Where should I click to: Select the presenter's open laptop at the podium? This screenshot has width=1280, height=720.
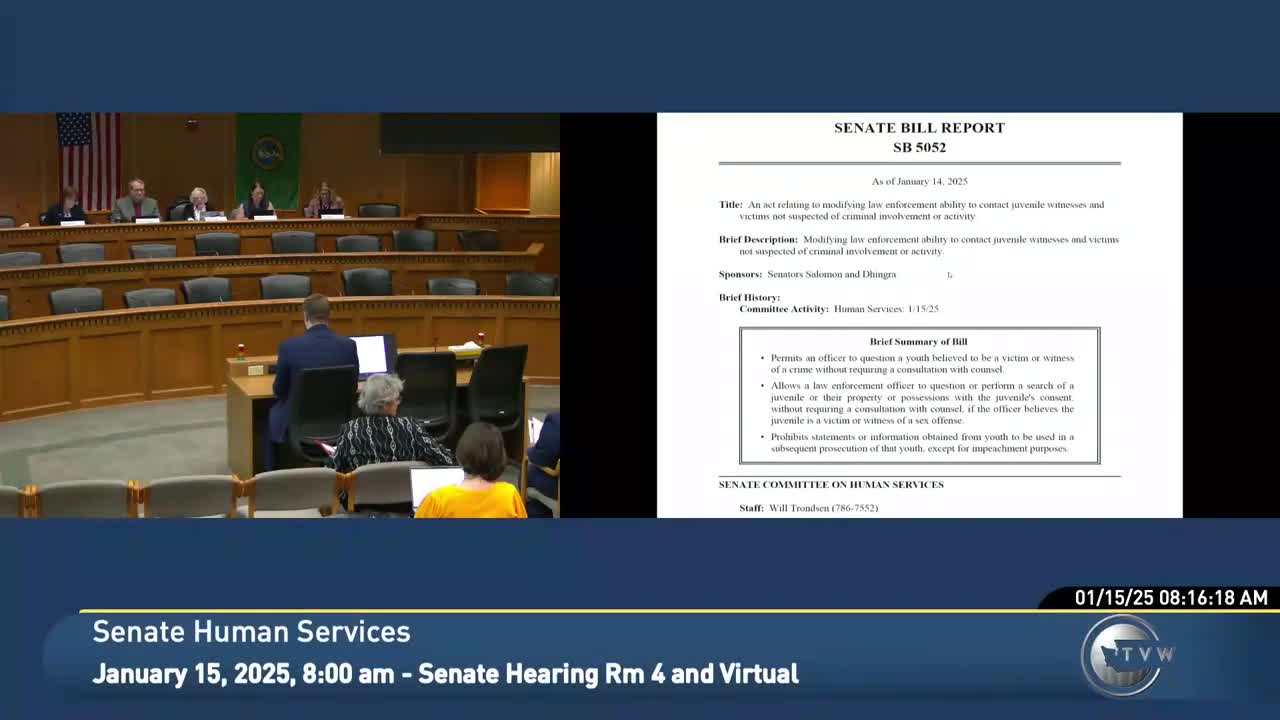(372, 356)
